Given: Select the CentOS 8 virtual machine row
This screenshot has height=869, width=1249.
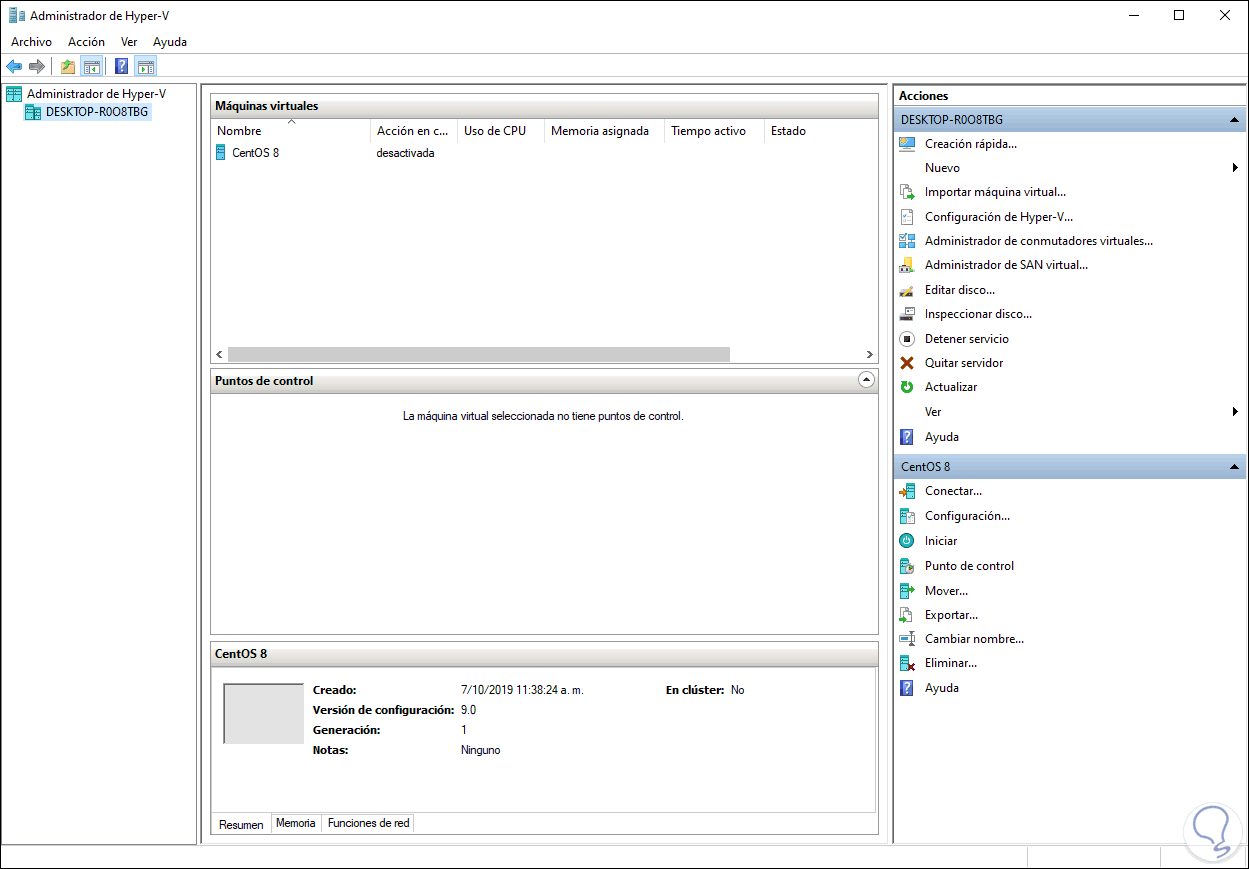Looking at the screenshot, I should [543, 153].
